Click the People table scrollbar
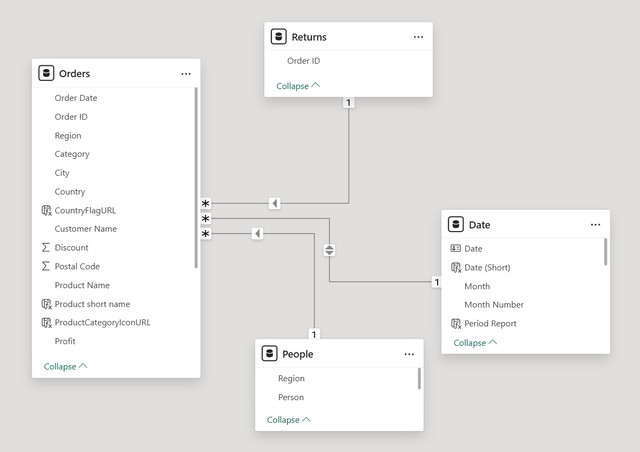This screenshot has width=640, height=452. tap(419, 379)
